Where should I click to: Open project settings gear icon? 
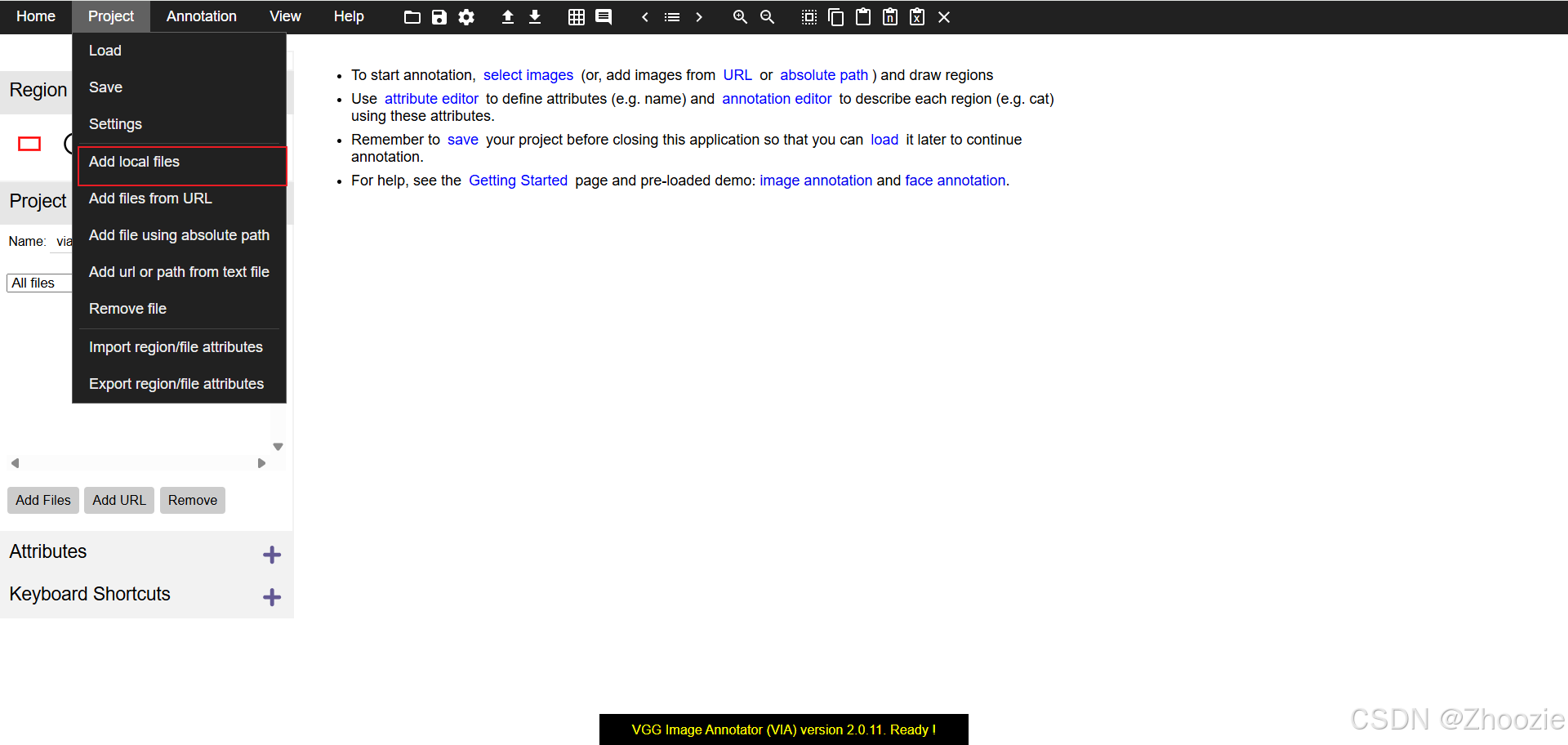click(466, 17)
